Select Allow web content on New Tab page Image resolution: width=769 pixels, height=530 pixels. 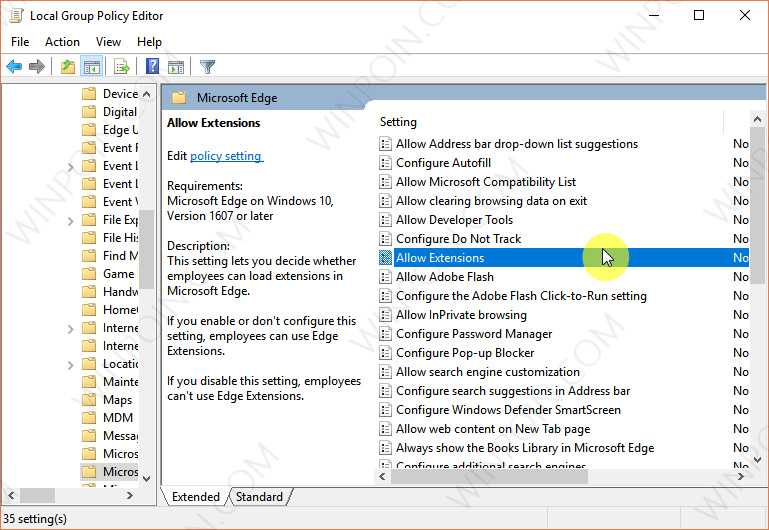pos(564,429)
